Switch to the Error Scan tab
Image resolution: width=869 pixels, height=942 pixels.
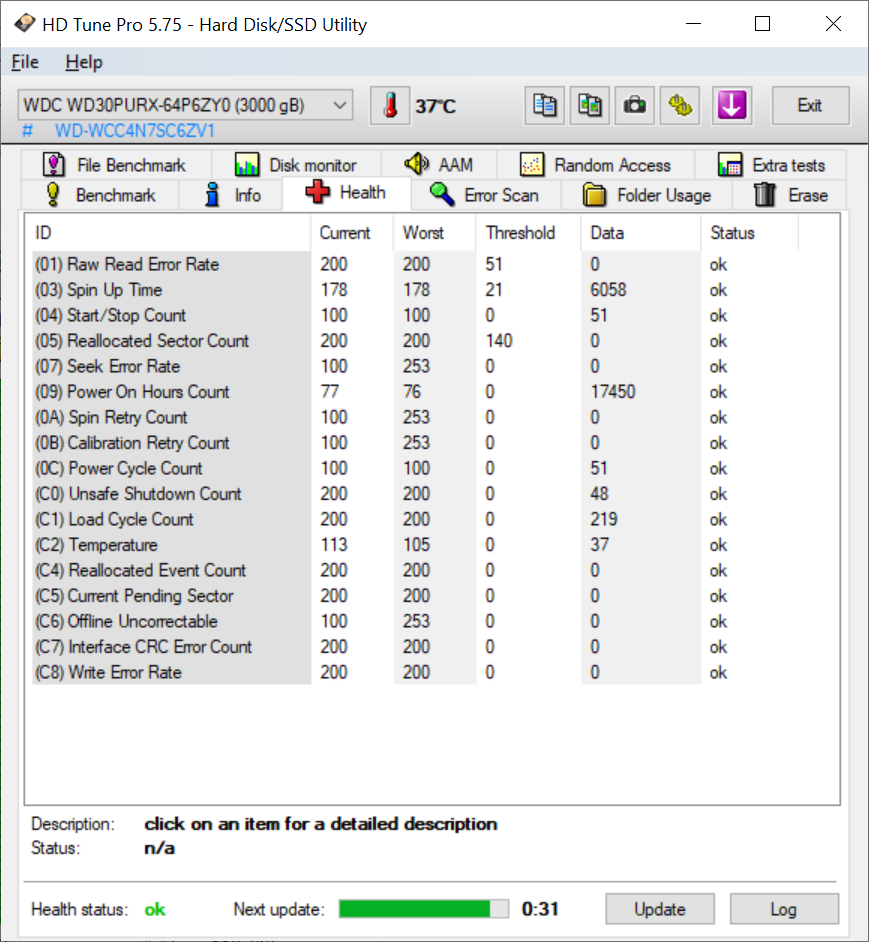click(485, 195)
